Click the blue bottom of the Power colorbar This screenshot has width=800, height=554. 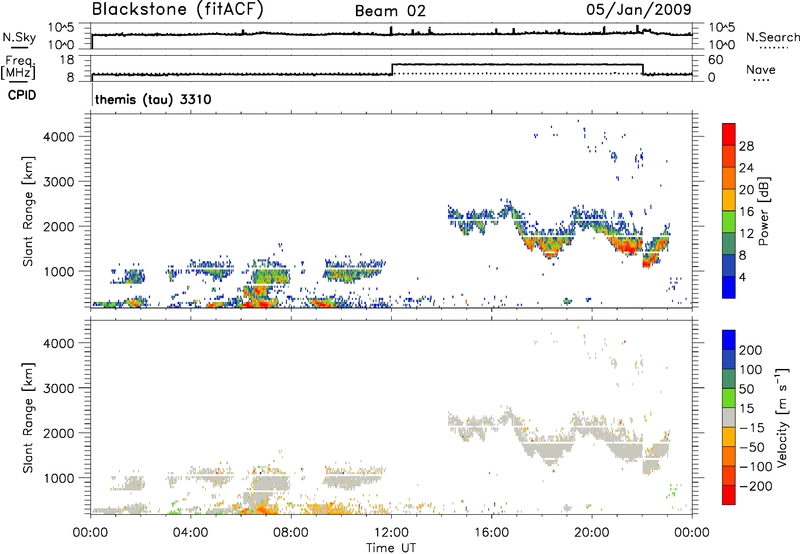point(729,287)
